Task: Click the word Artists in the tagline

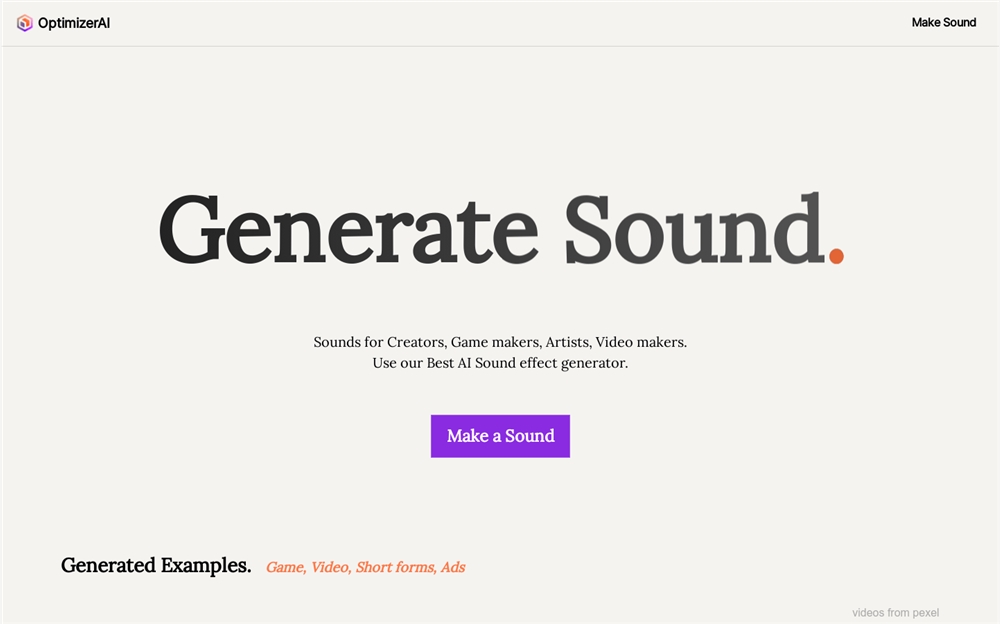Action: coord(568,342)
